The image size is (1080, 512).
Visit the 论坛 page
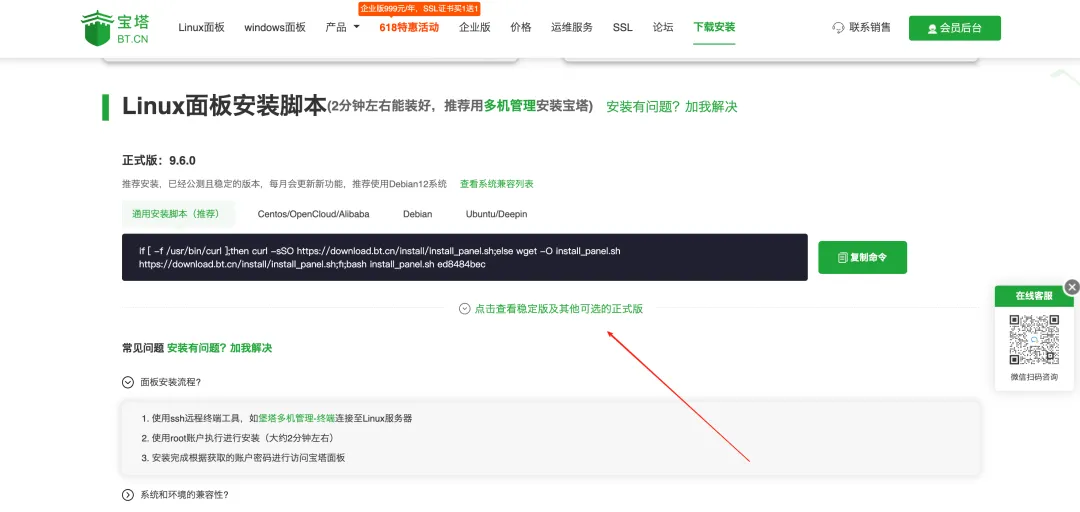tap(663, 28)
